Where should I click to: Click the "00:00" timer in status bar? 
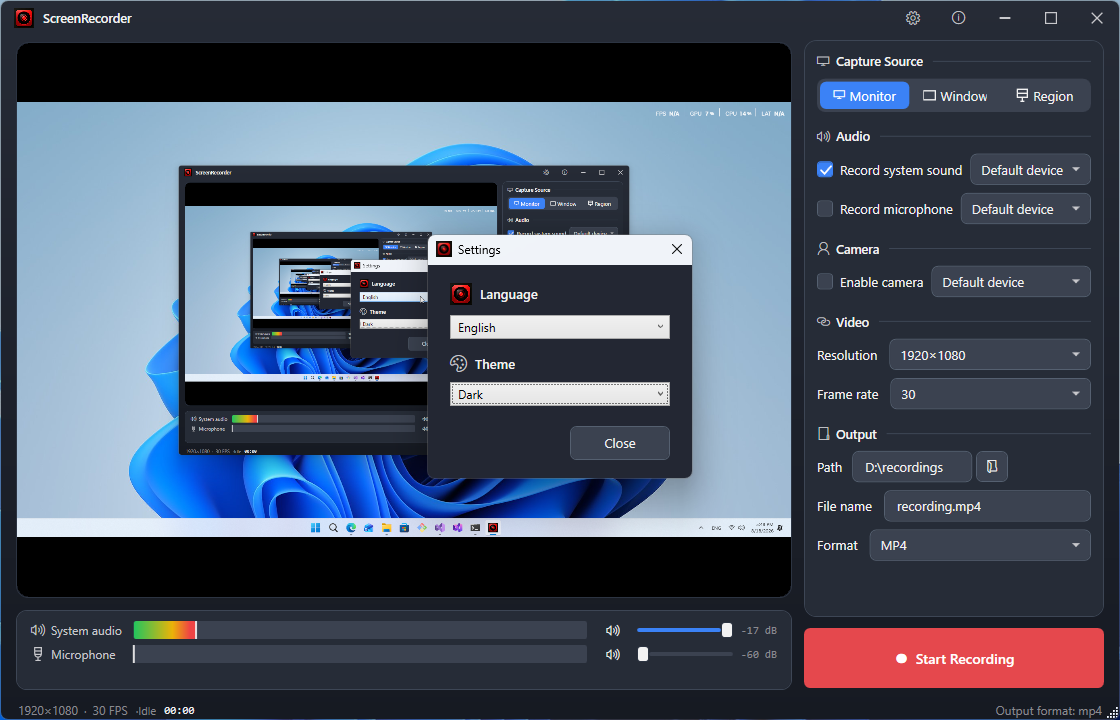click(179, 711)
